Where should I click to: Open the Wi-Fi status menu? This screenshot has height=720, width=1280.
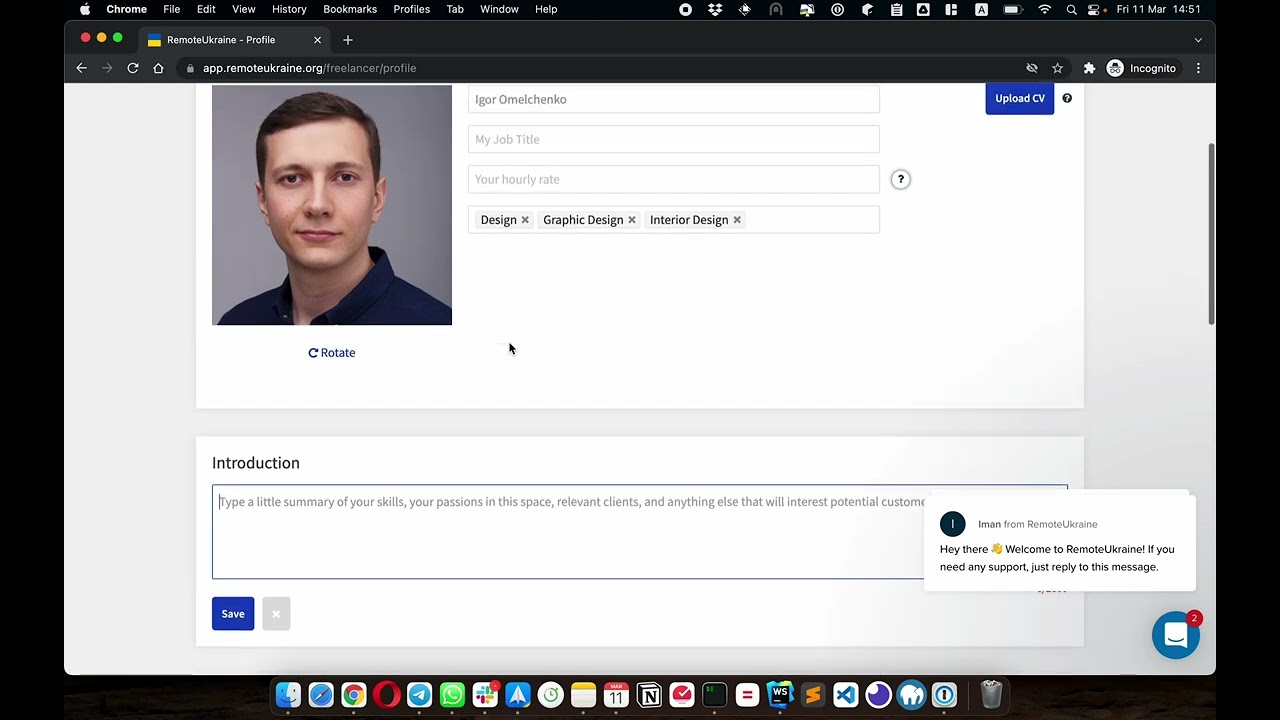click(x=1044, y=9)
